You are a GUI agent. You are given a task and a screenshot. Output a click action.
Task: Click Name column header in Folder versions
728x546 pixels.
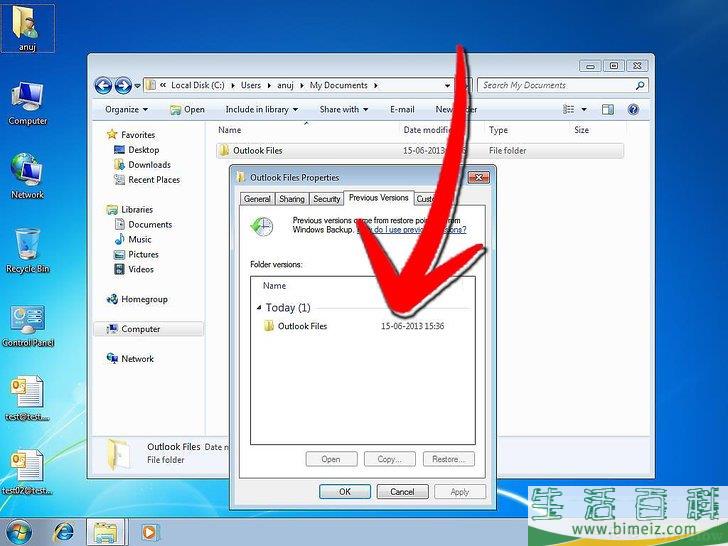pyautogui.click(x=274, y=286)
